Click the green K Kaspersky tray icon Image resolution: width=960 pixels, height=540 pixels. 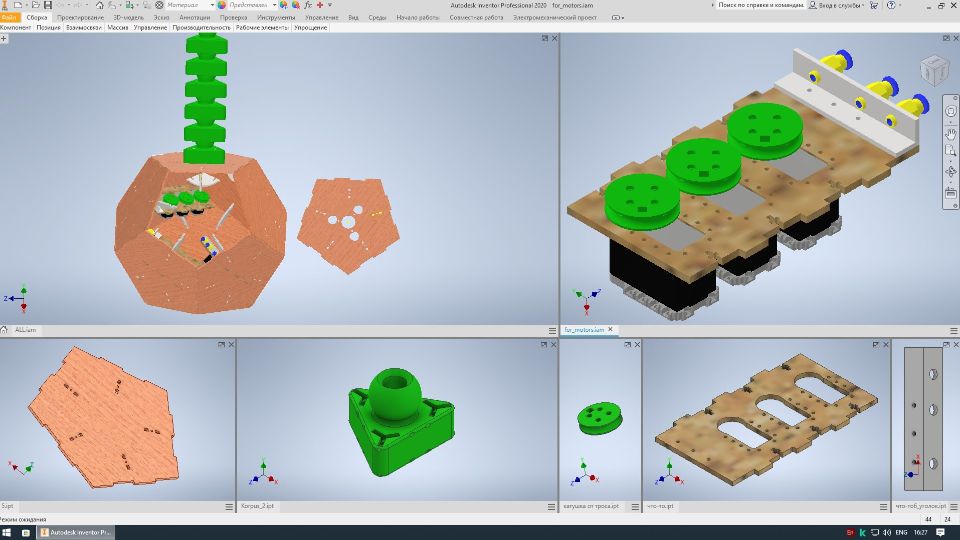(862, 533)
